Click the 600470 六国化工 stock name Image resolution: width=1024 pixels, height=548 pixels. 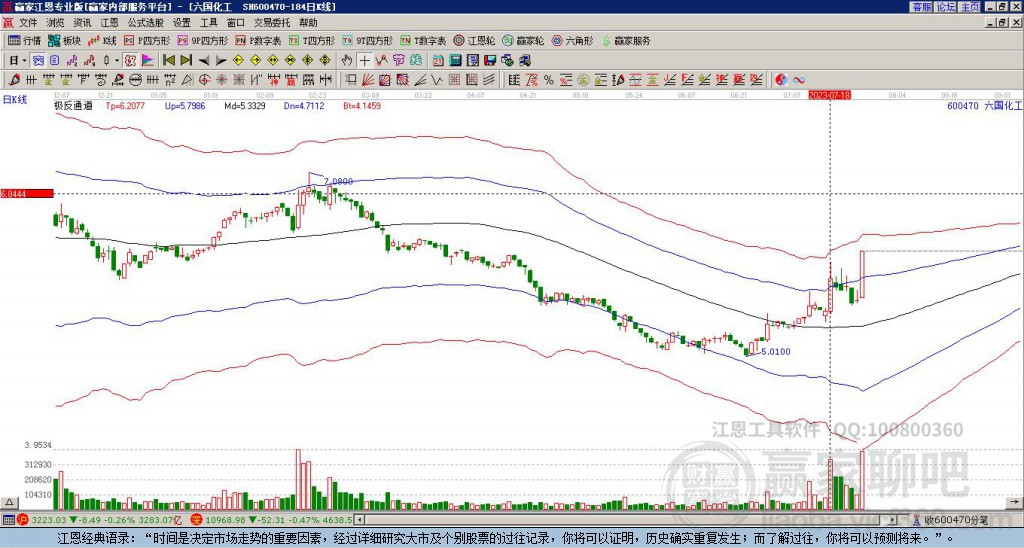click(984, 105)
